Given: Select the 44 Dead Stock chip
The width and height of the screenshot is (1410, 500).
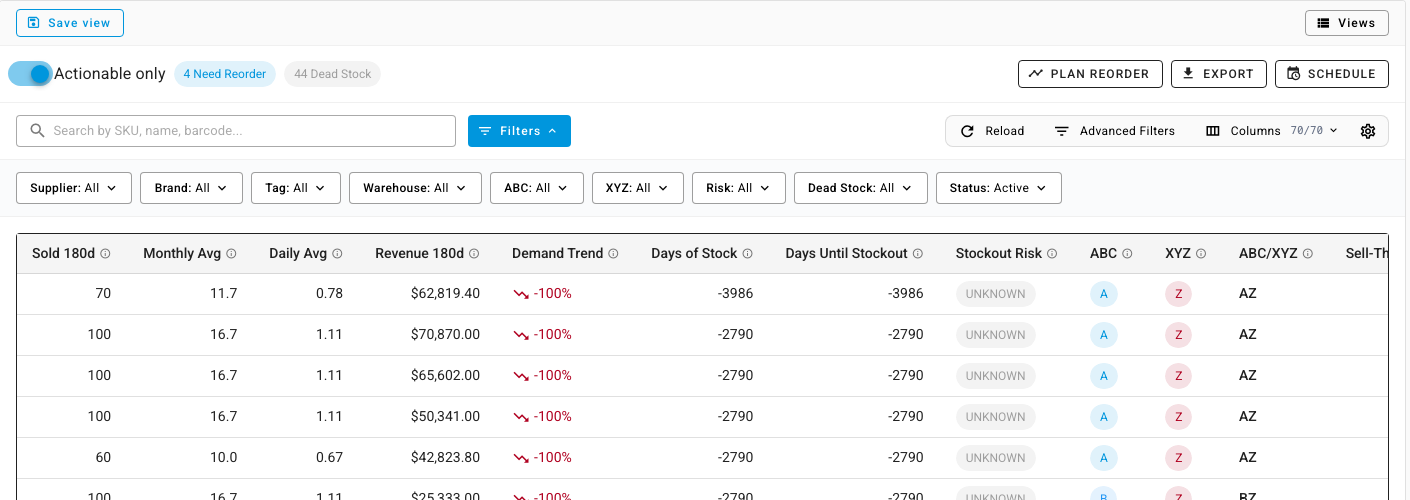Looking at the screenshot, I should click(x=332, y=74).
